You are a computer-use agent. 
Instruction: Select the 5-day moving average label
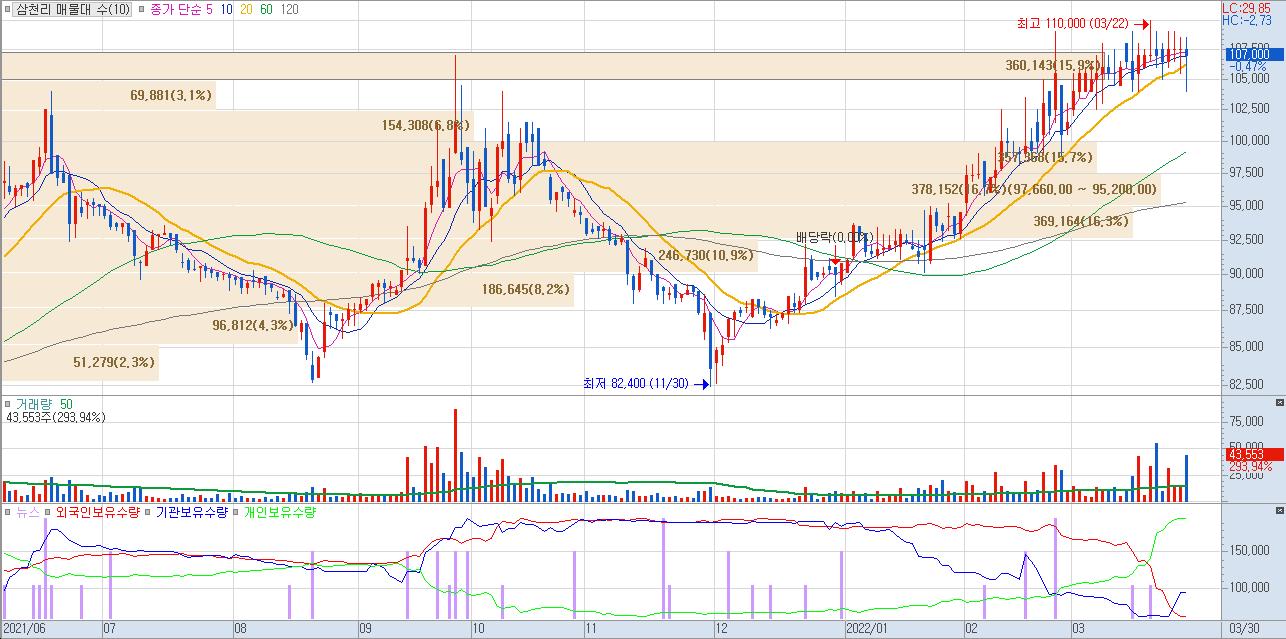point(208,10)
